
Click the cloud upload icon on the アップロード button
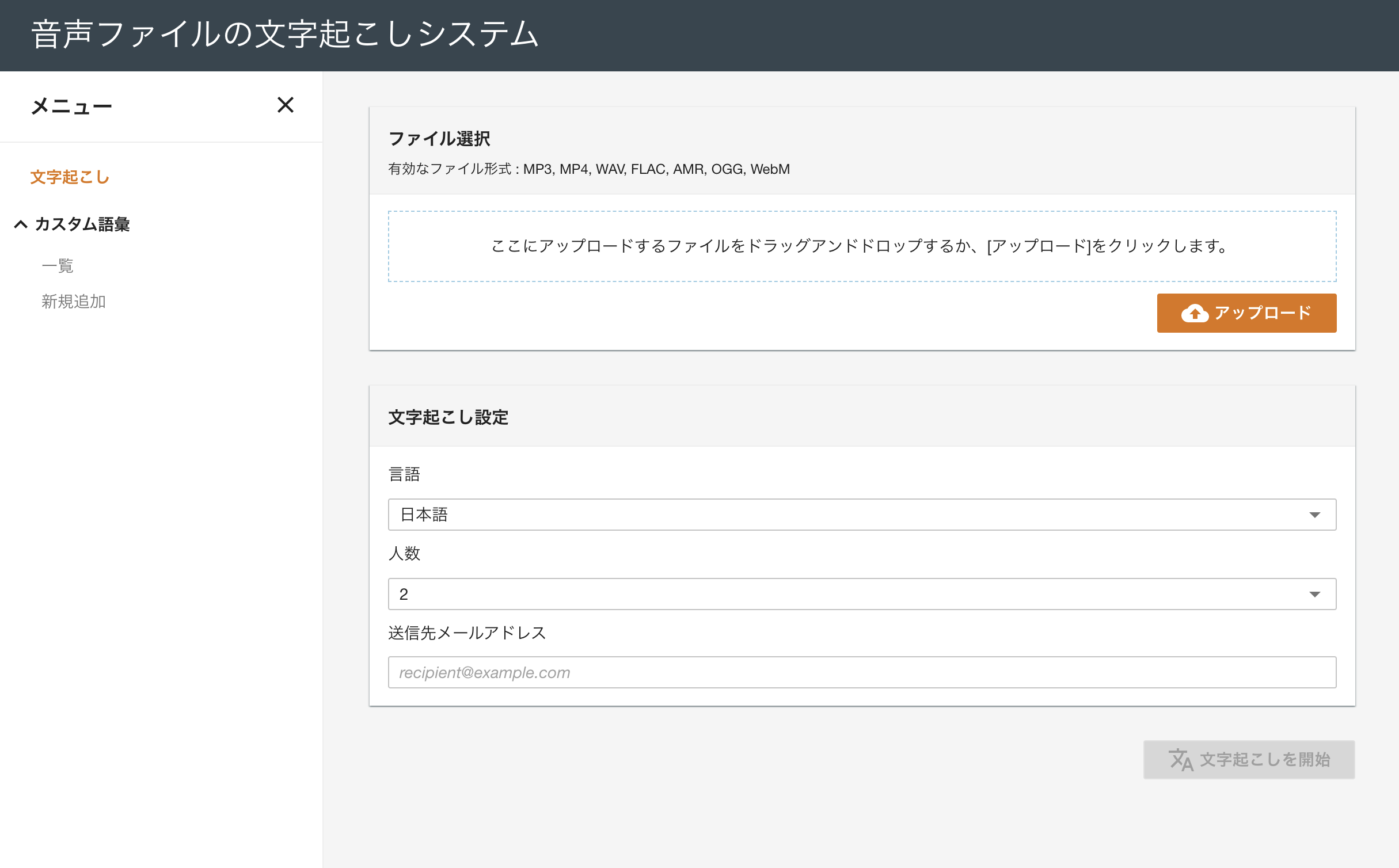1195,313
